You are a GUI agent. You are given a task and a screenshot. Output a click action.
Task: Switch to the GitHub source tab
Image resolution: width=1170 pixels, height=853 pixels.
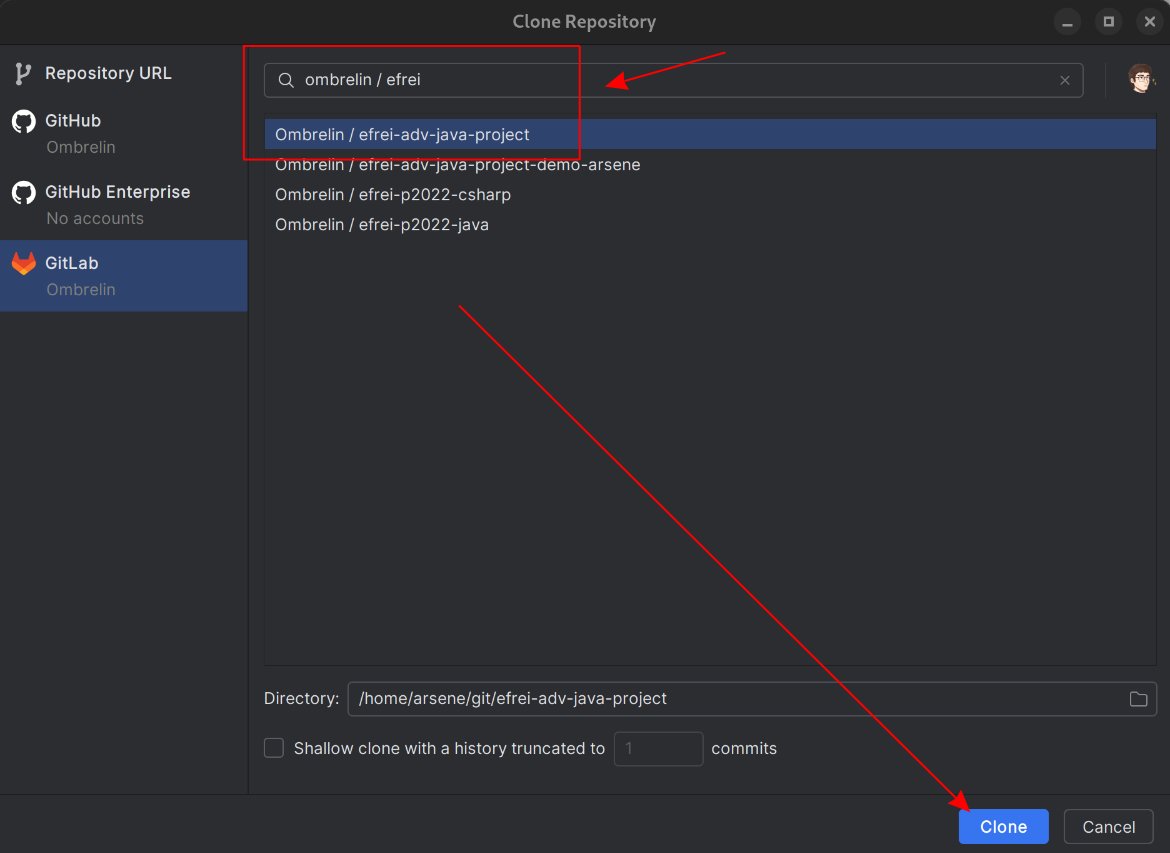tap(124, 133)
